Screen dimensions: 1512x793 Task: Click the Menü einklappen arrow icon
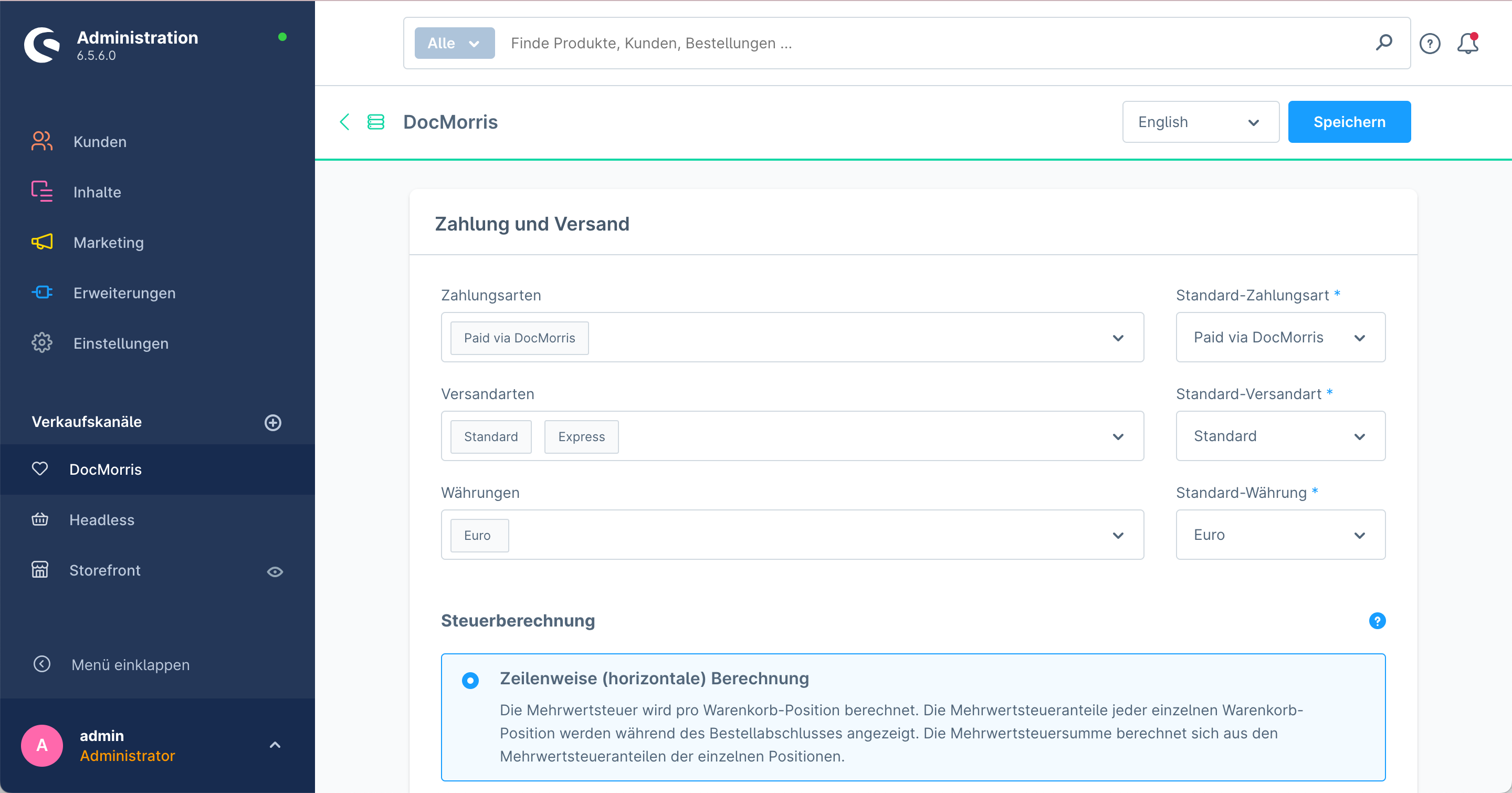click(x=41, y=664)
